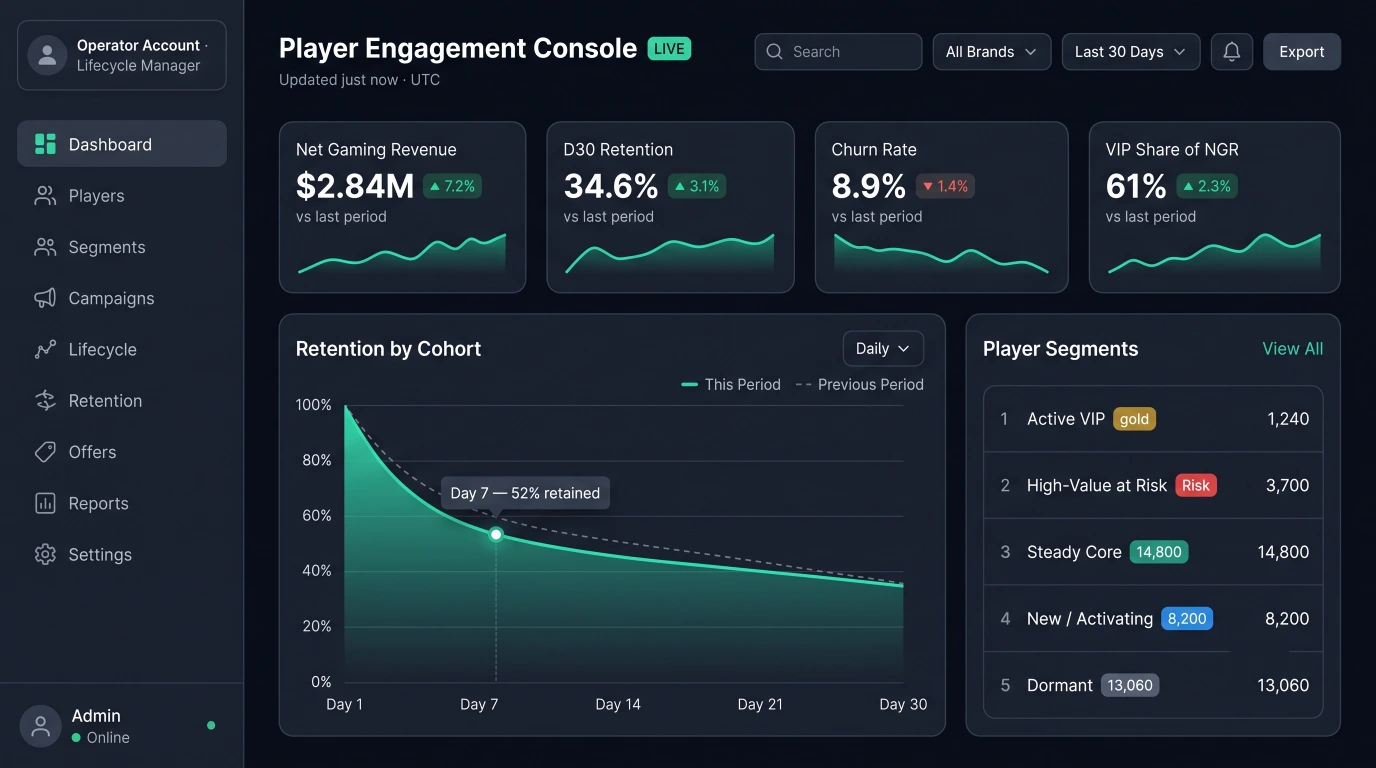
Task: Click the Admin user avatar
Action: tap(40, 726)
